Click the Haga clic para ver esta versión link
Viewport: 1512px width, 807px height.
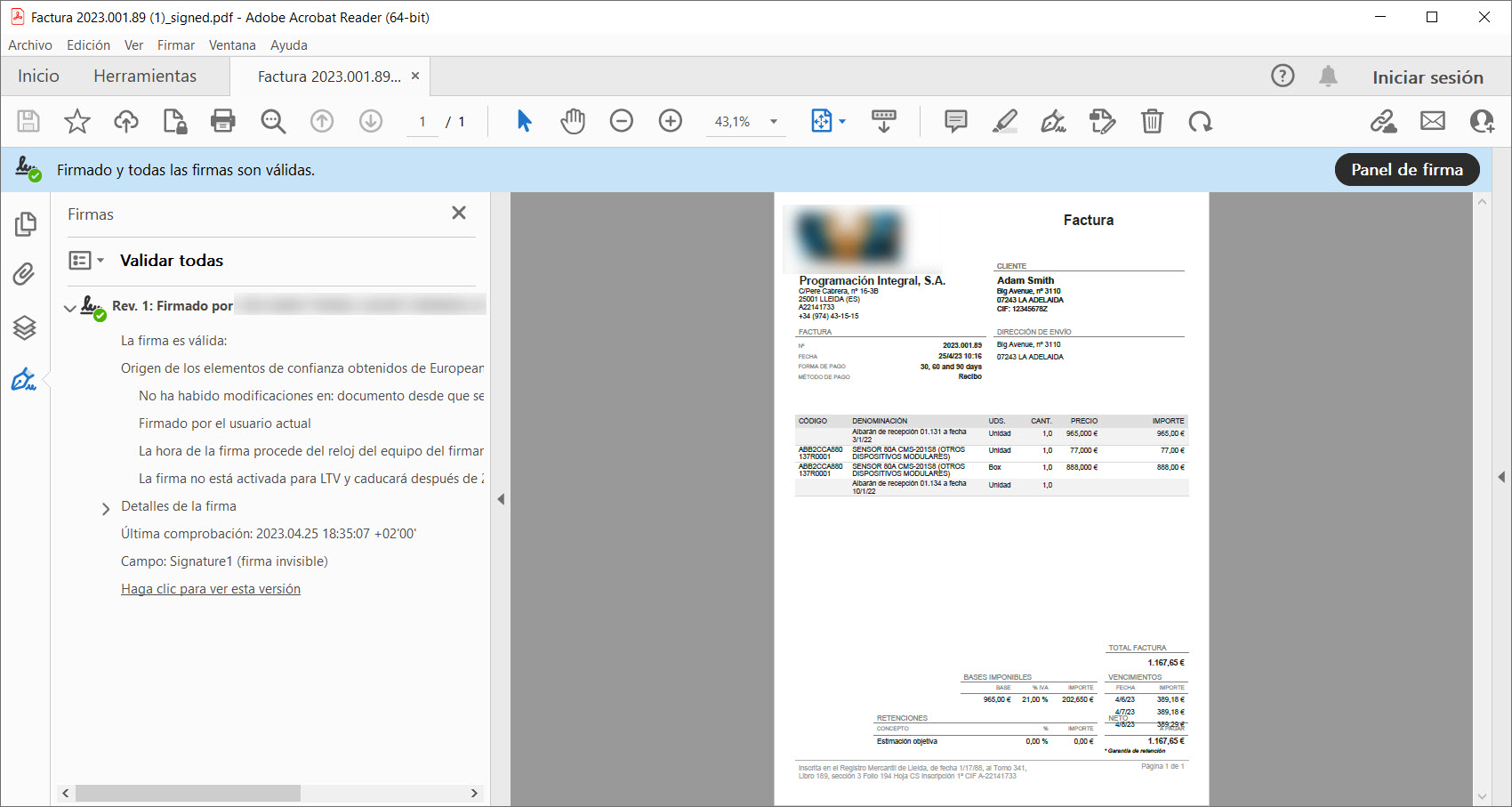(x=211, y=589)
